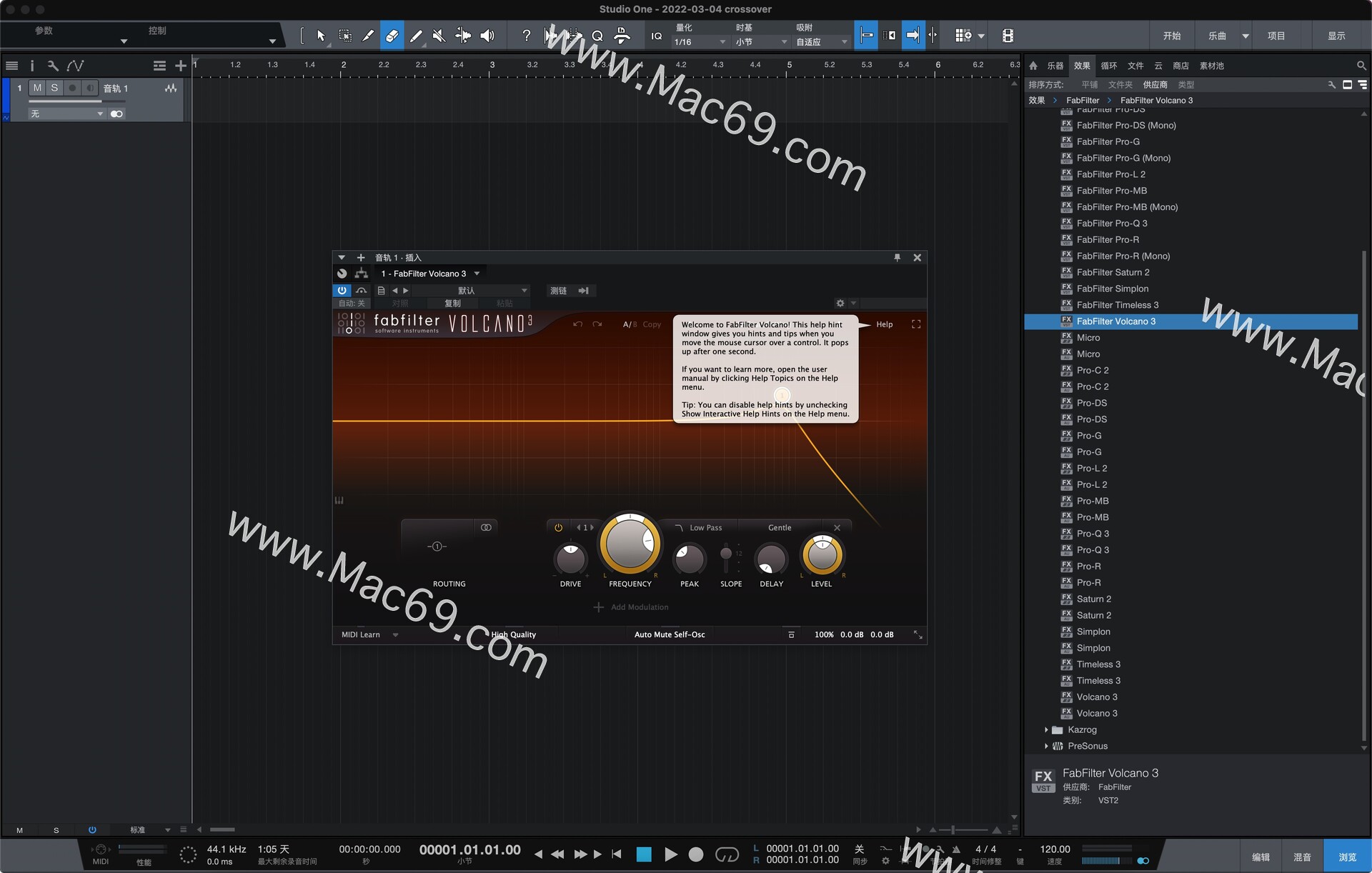The width and height of the screenshot is (1372, 873).
Task: Select the Paint (pencil) tool
Action: click(x=416, y=36)
